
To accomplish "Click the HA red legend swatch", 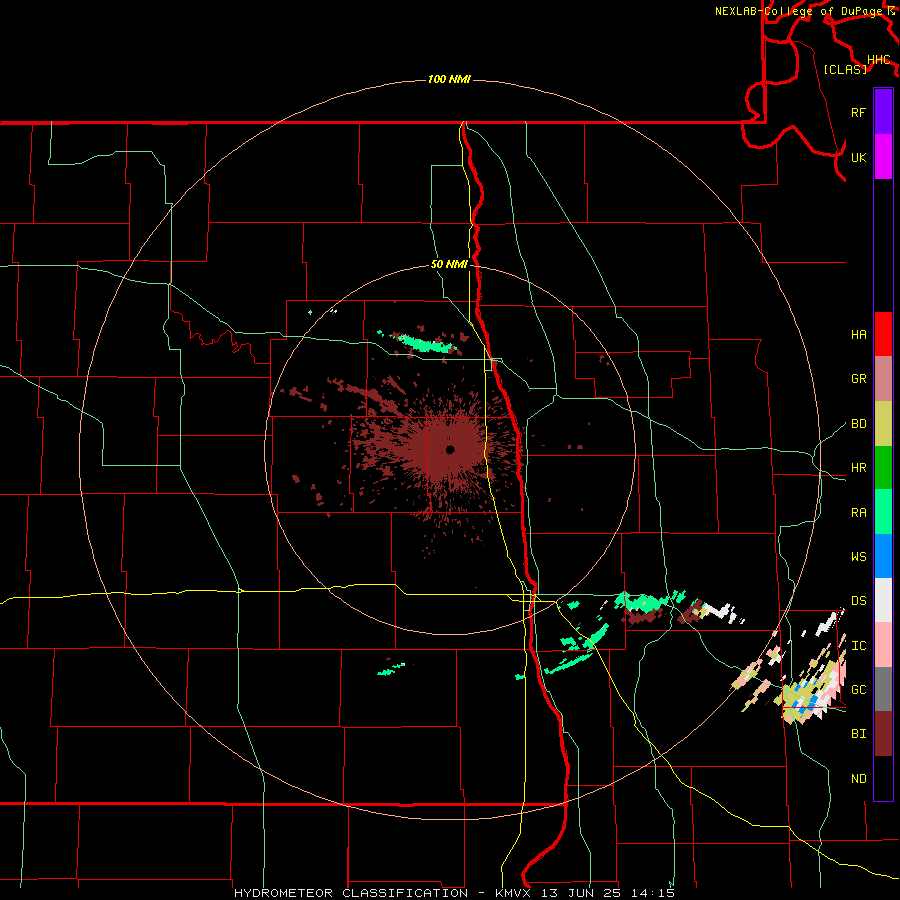I will (883, 334).
